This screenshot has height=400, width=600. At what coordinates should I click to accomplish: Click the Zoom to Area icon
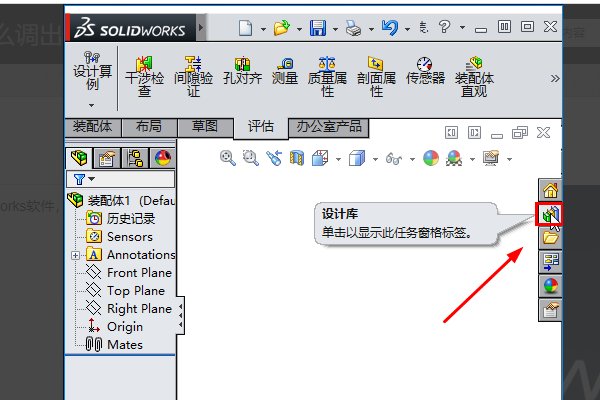(251, 158)
